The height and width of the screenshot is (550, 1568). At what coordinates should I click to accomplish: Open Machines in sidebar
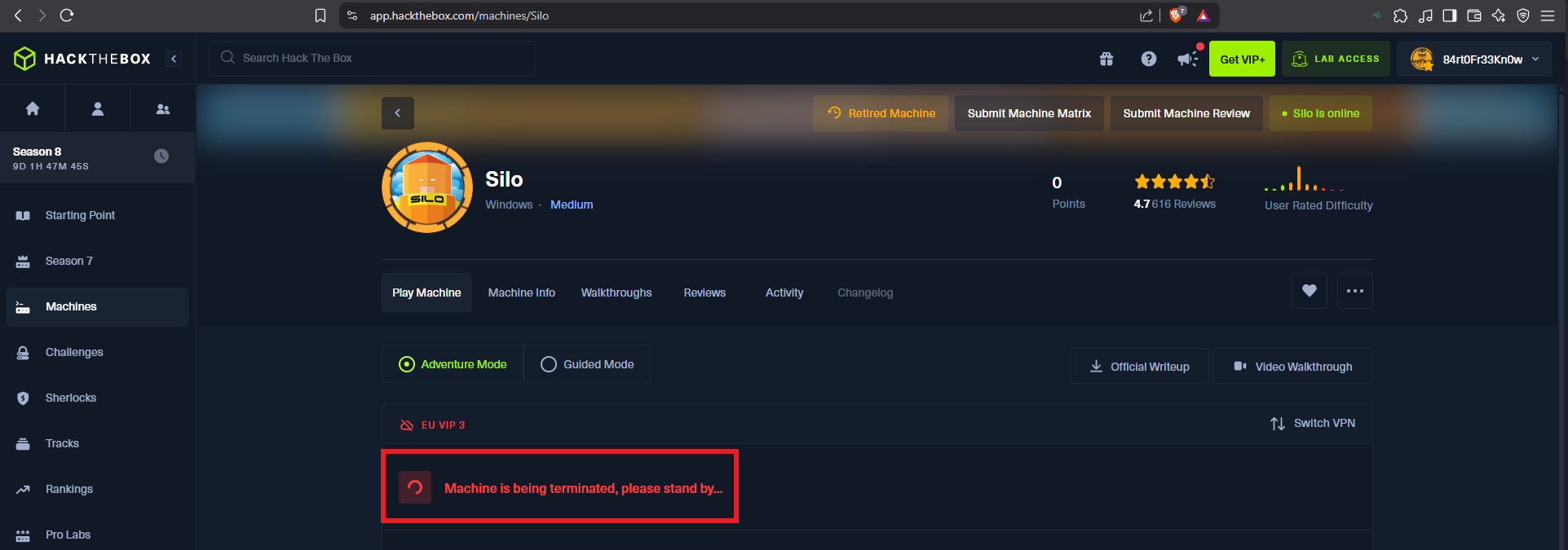click(97, 306)
